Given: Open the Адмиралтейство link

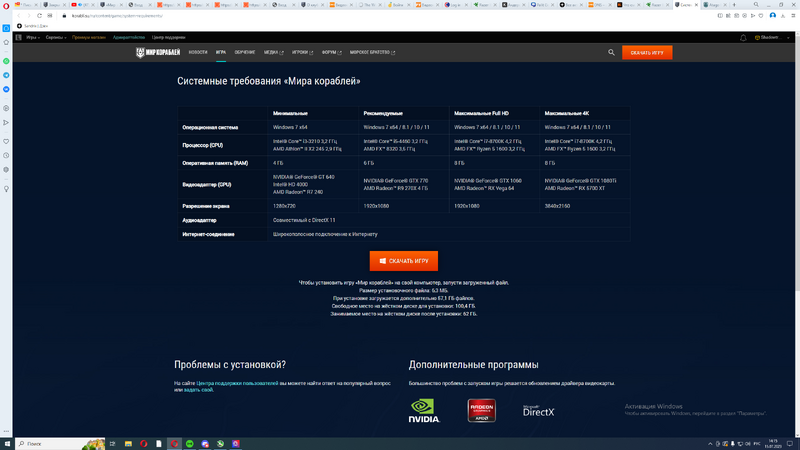Looking at the screenshot, I should tap(129, 37).
